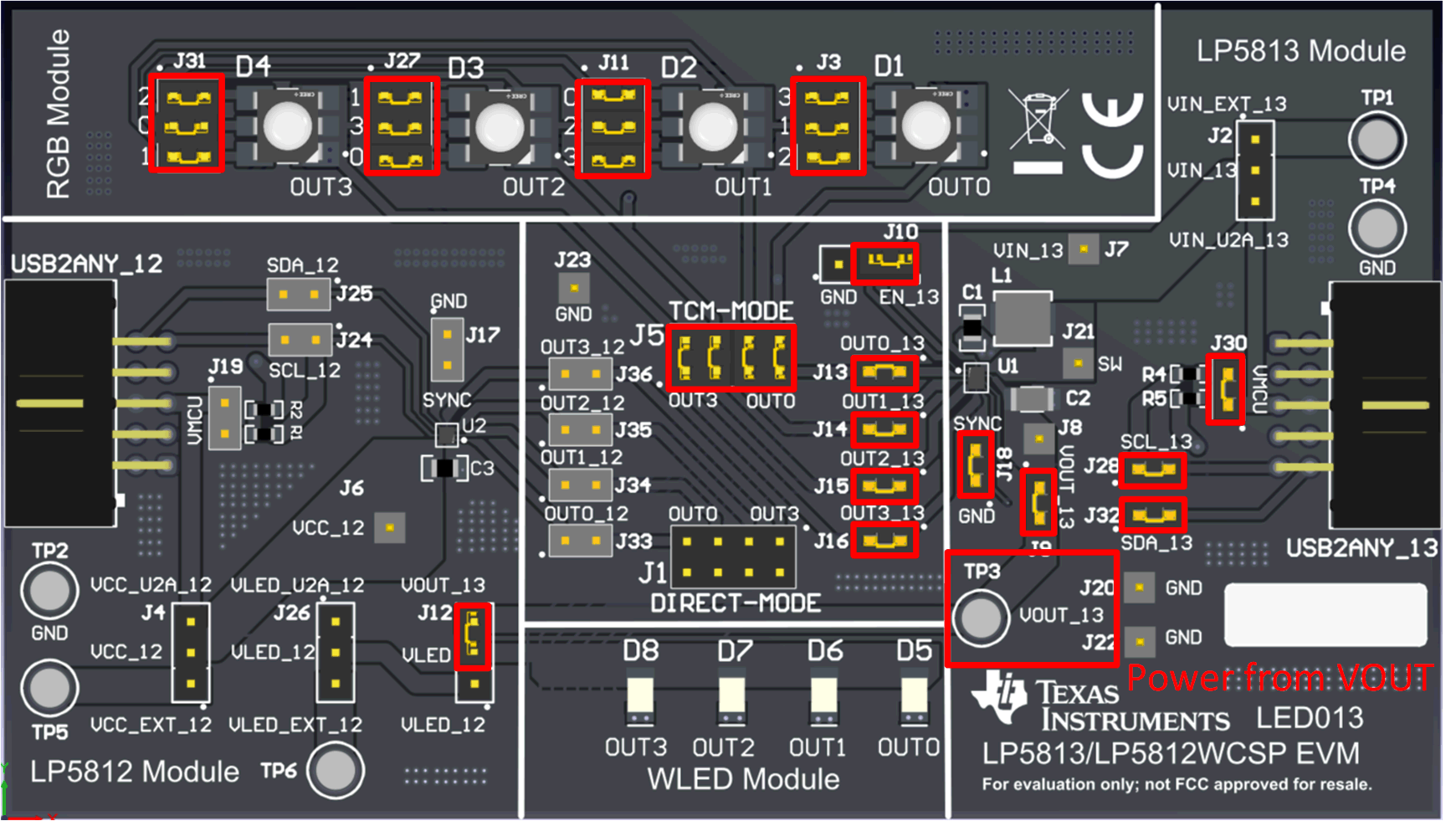The height and width of the screenshot is (821, 1456).
Task: Select the J28 SCL_13 jumper
Action: (1153, 470)
